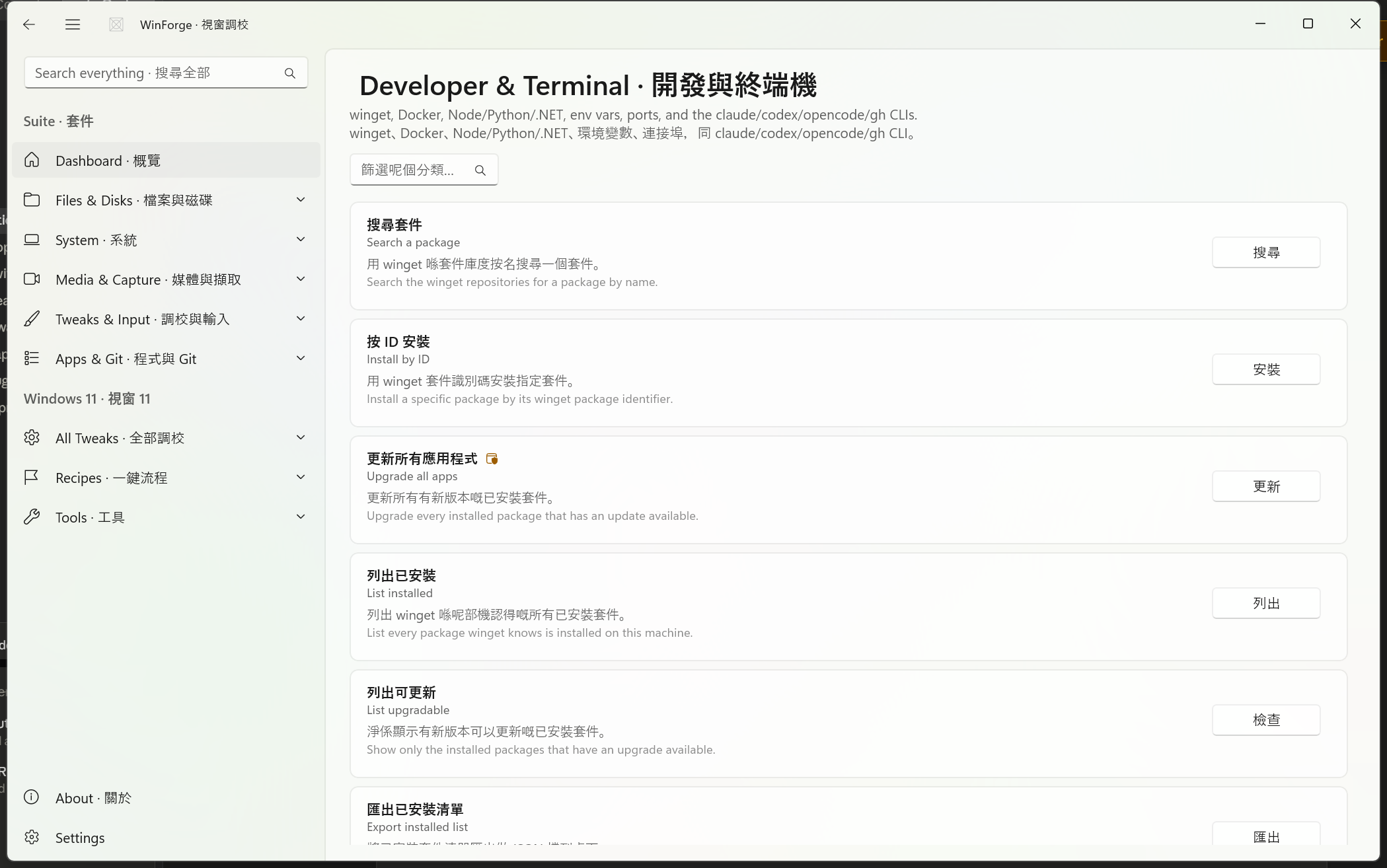1387x868 pixels.
Task: Click the Files & Disks folder icon
Action: tap(32, 199)
